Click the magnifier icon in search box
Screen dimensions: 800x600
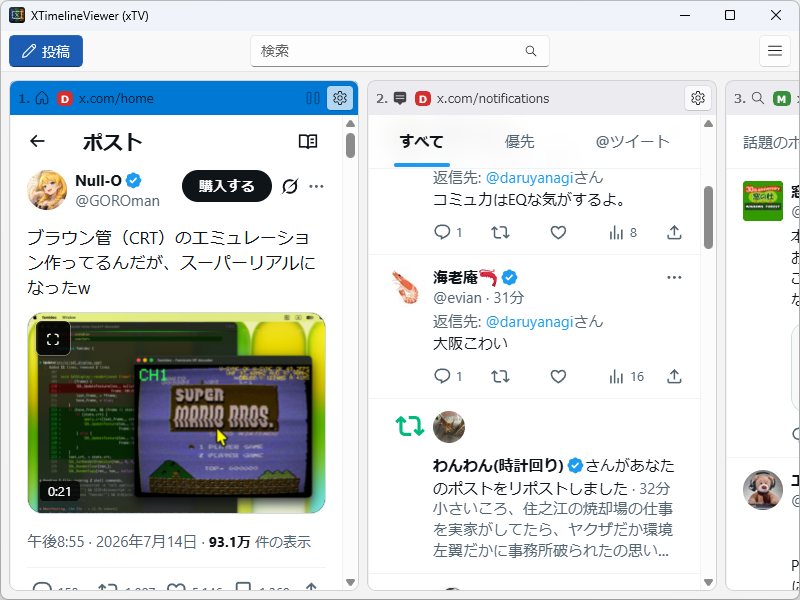[531, 51]
